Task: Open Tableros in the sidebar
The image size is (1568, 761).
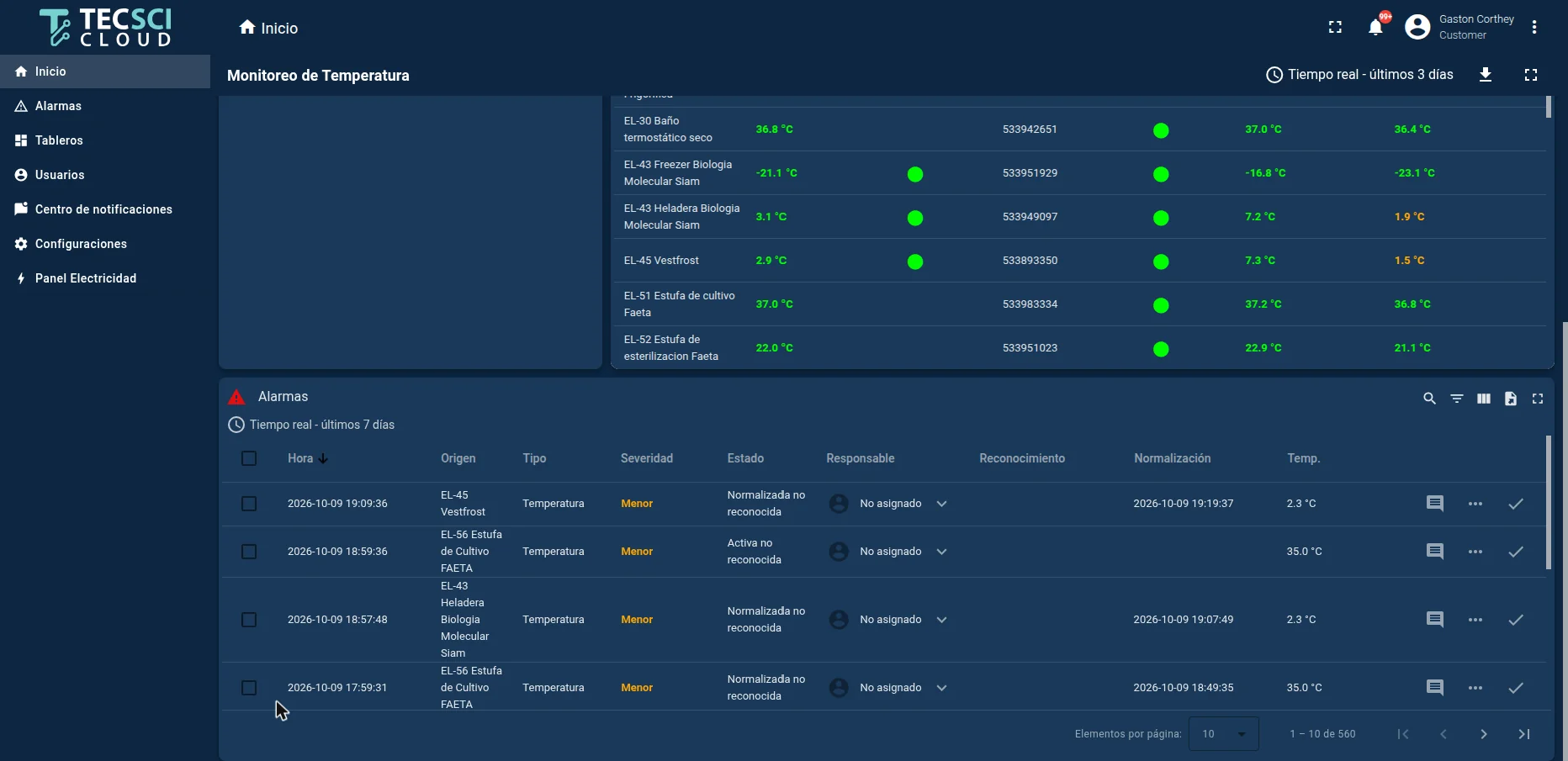Action: point(105,140)
